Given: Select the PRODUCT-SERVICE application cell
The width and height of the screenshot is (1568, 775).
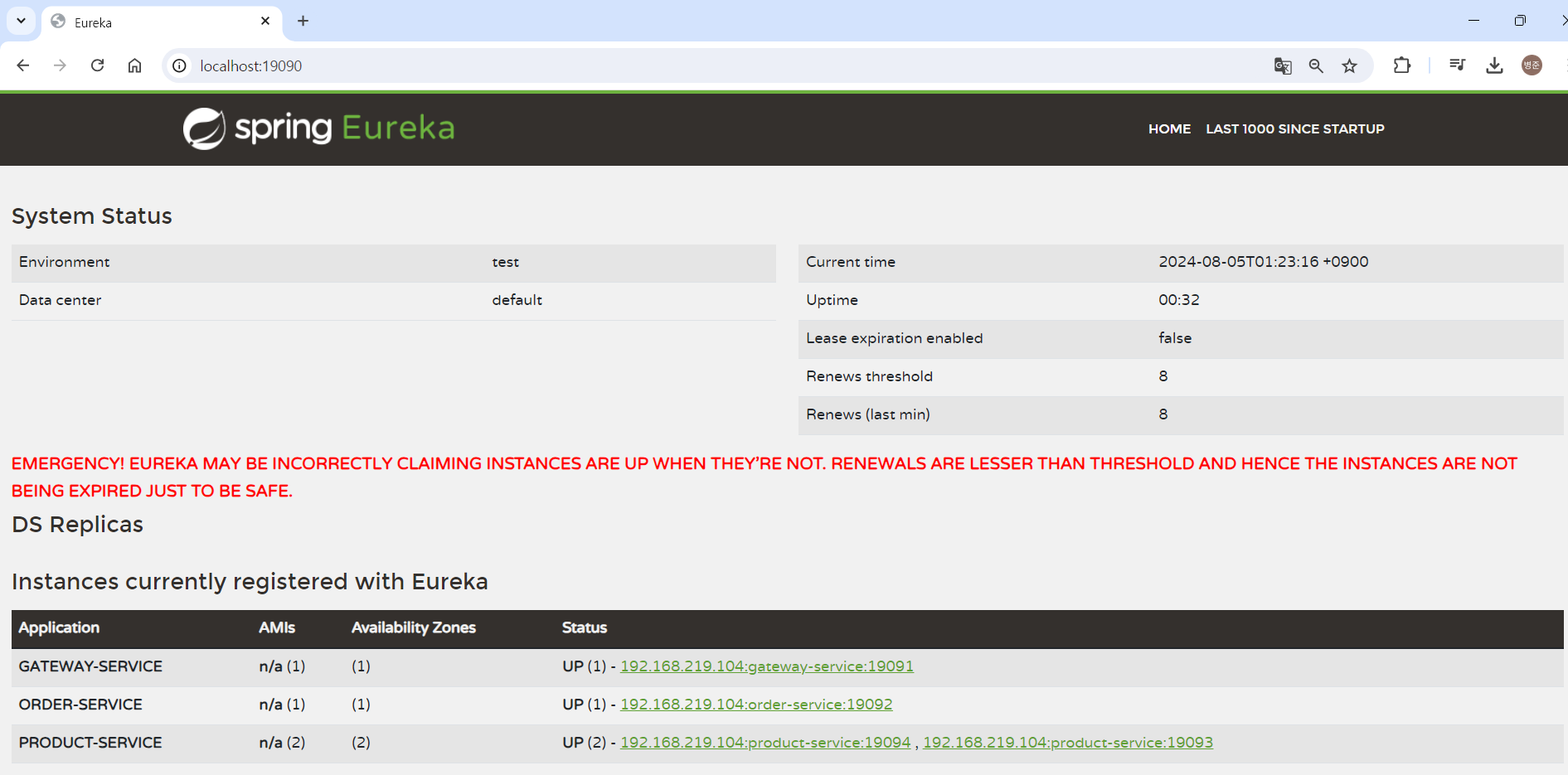Looking at the screenshot, I should 90,743.
